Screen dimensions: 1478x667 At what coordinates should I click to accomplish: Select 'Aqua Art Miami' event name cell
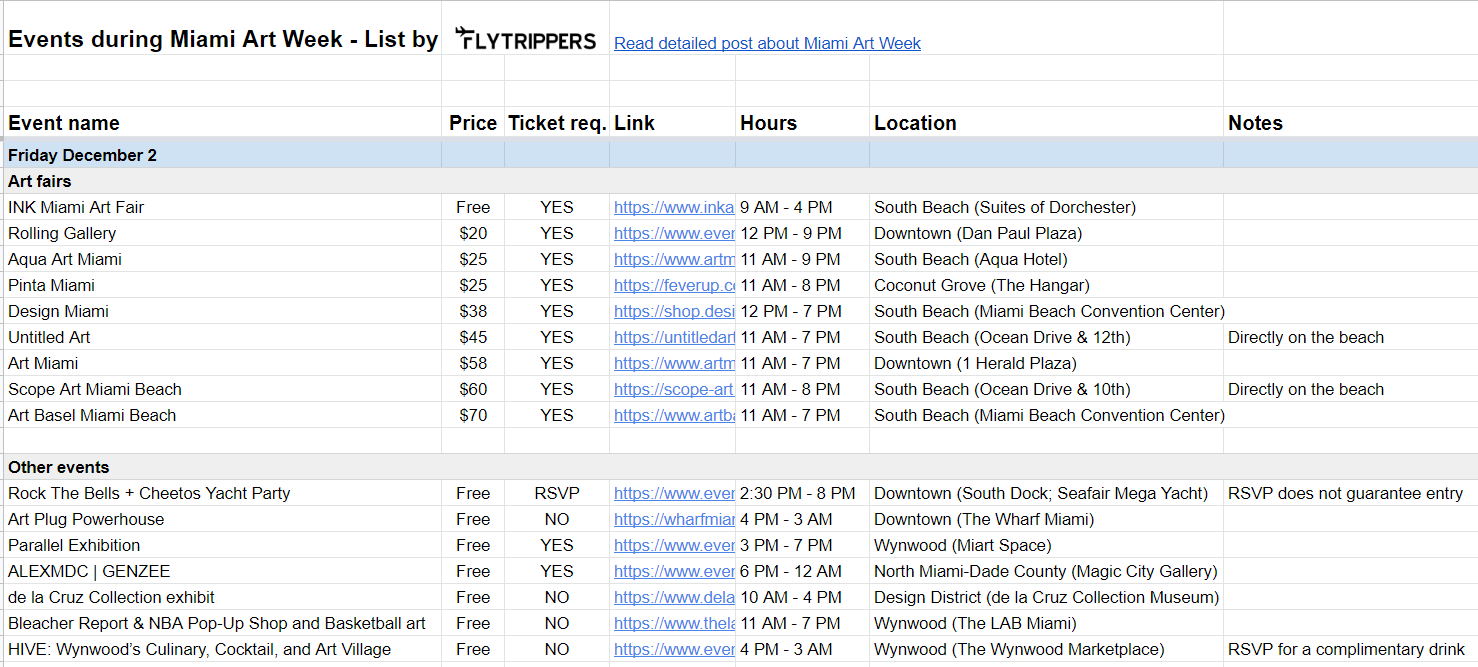pyautogui.click(x=223, y=259)
